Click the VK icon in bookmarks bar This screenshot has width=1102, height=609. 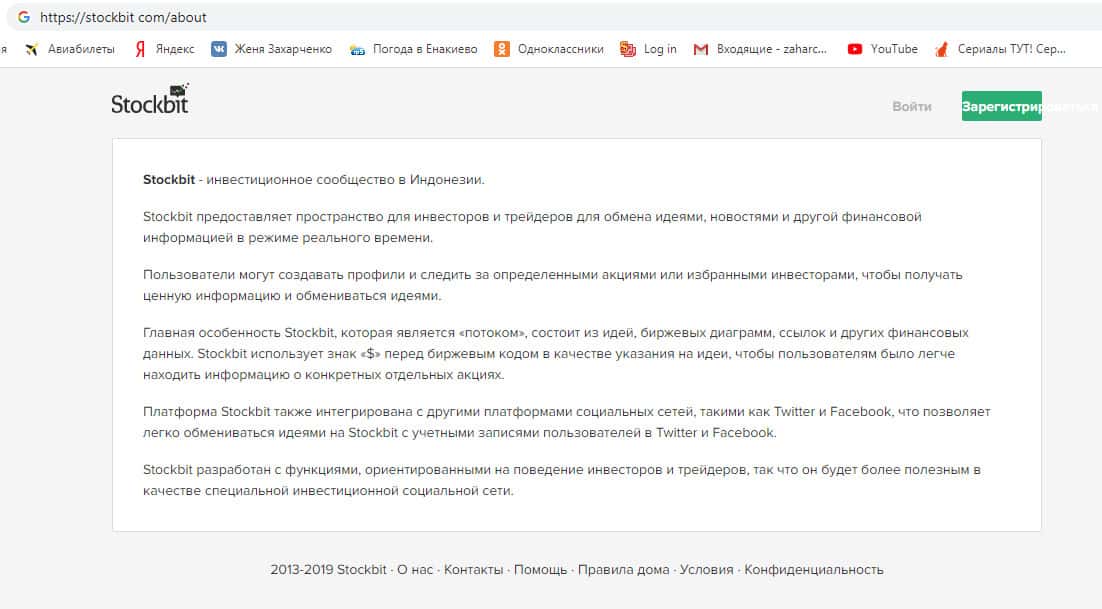[219, 49]
